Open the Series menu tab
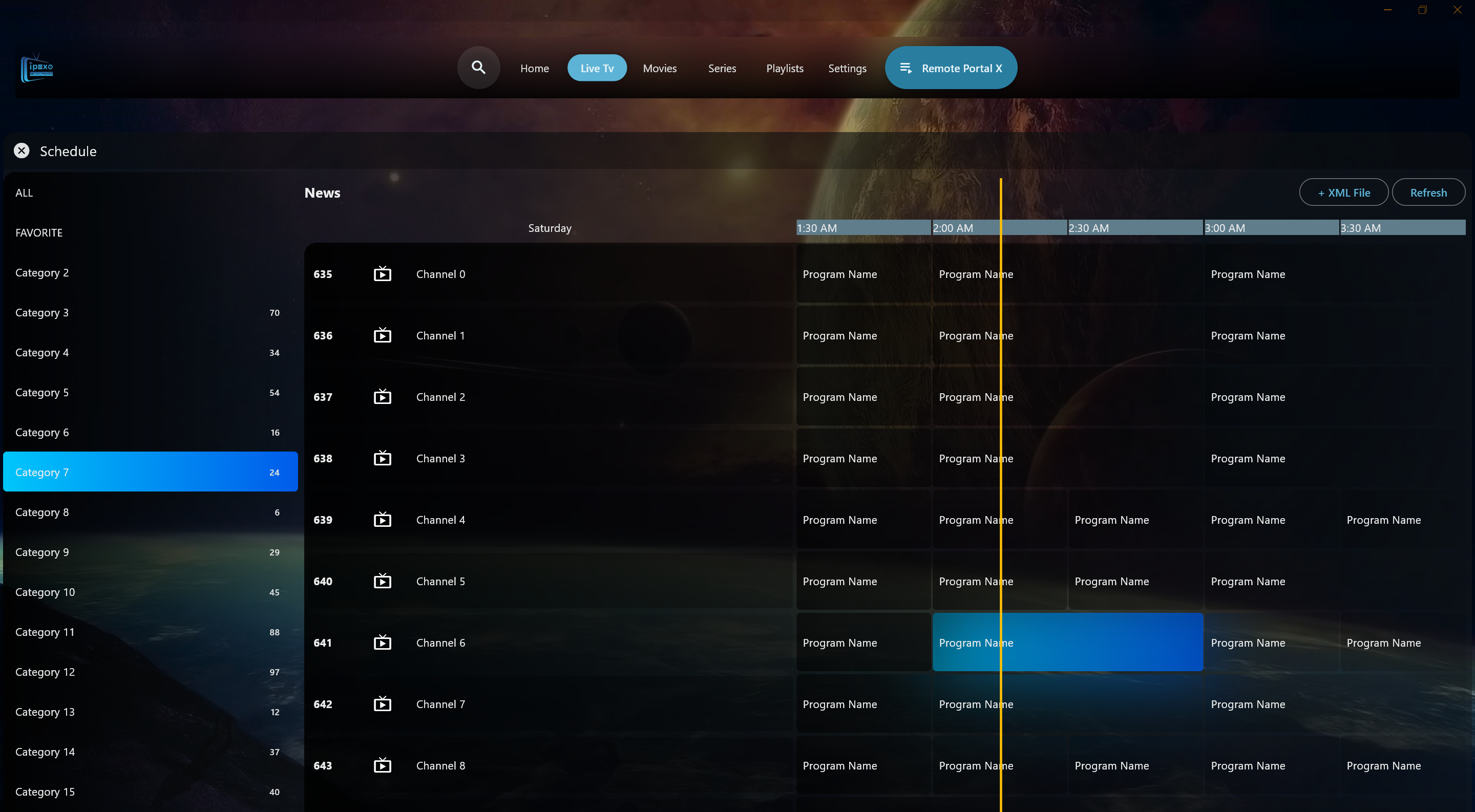This screenshot has height=812, width=1475. click(722, 67)
